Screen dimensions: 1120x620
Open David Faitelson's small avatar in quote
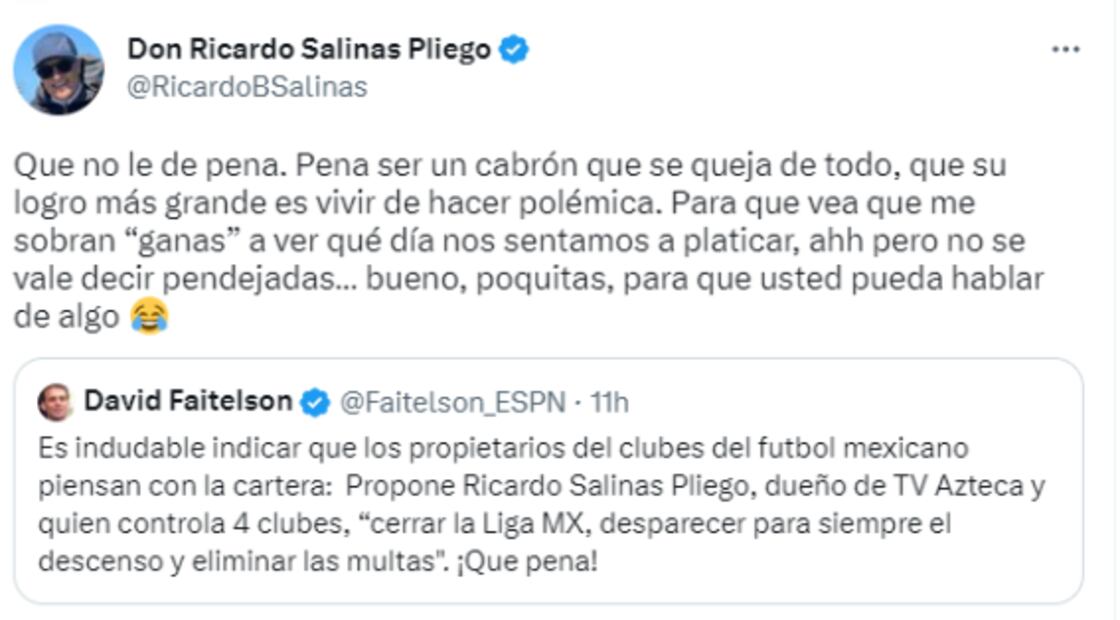(x=56, y=403)
